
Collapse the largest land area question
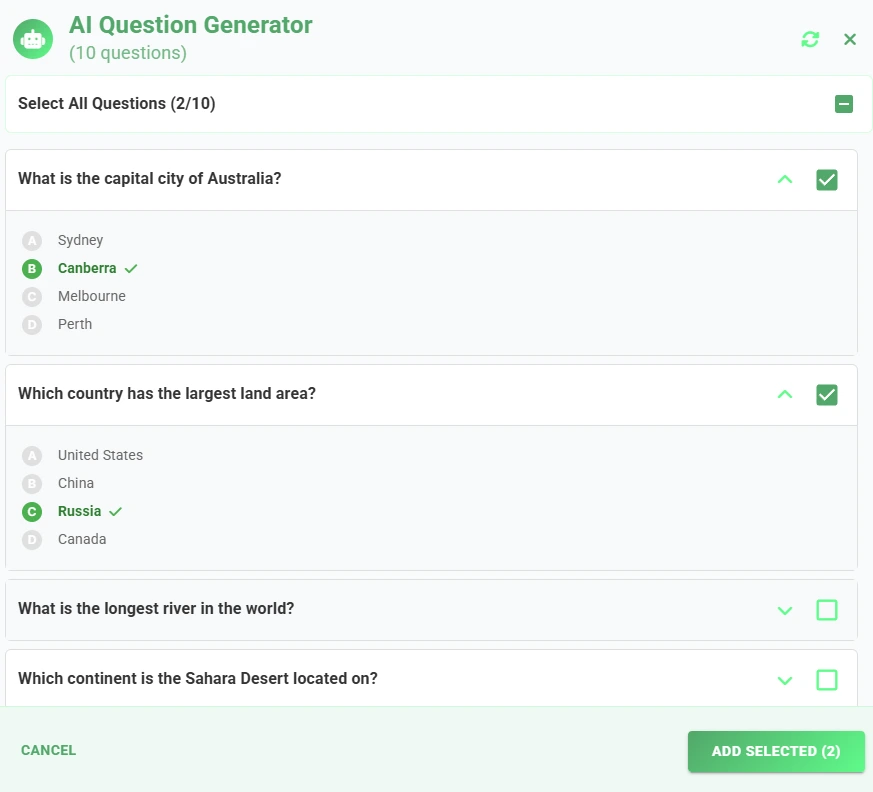[x=784, y=395]
